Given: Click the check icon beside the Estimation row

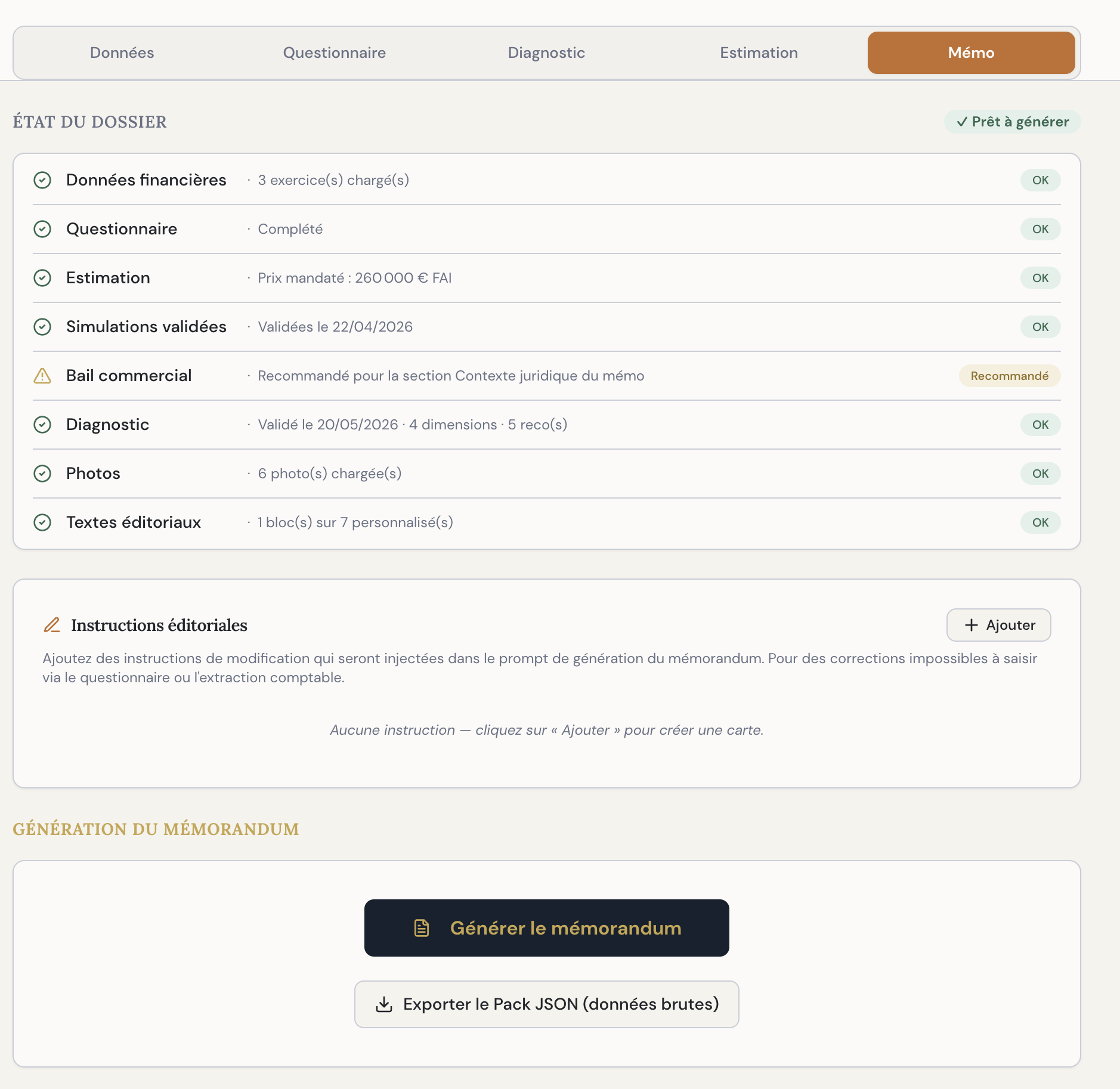Looking at the screenshot, I should click(42, 278).
